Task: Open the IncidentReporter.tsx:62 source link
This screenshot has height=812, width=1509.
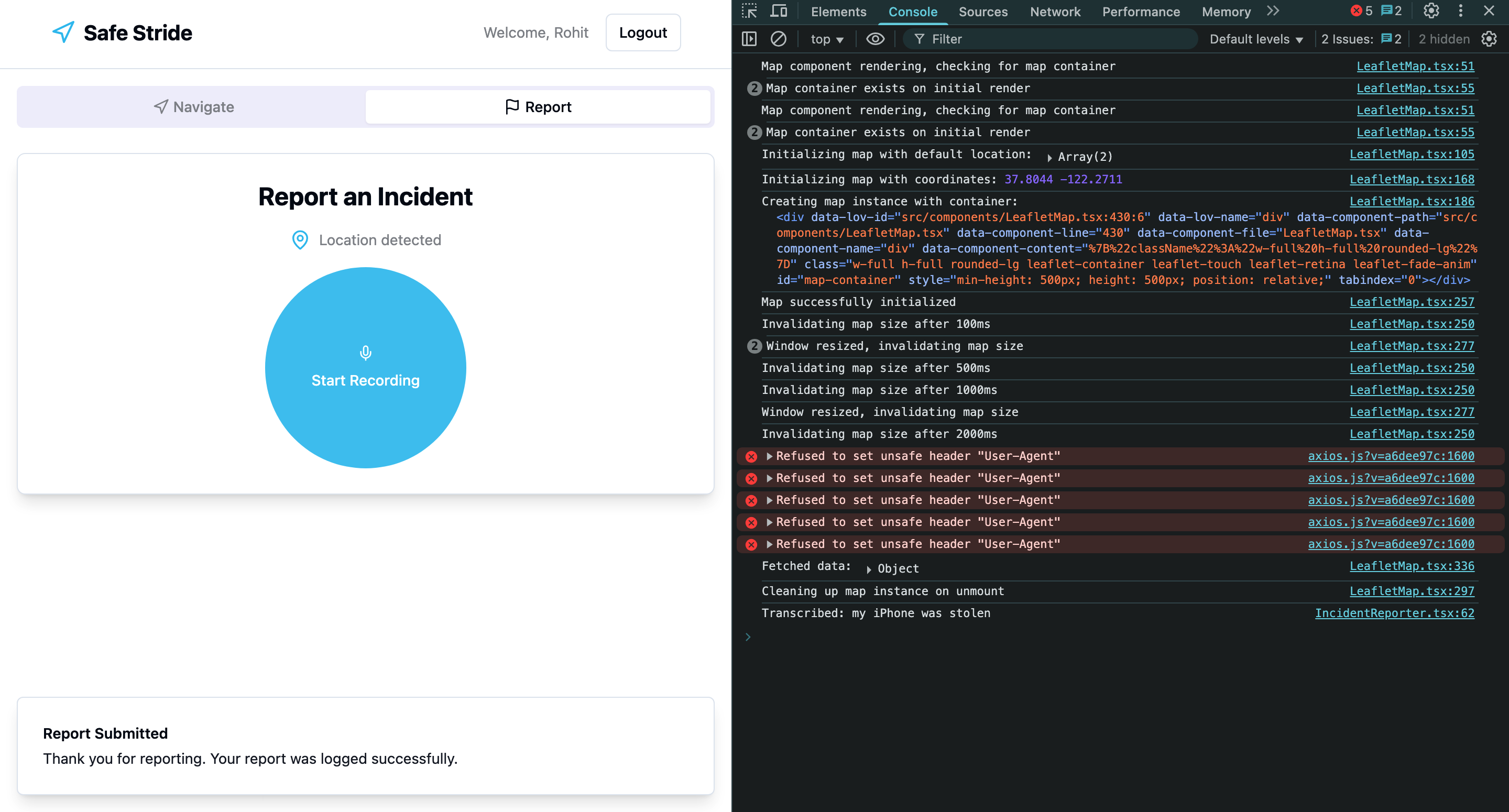Action: [1394, 613]
